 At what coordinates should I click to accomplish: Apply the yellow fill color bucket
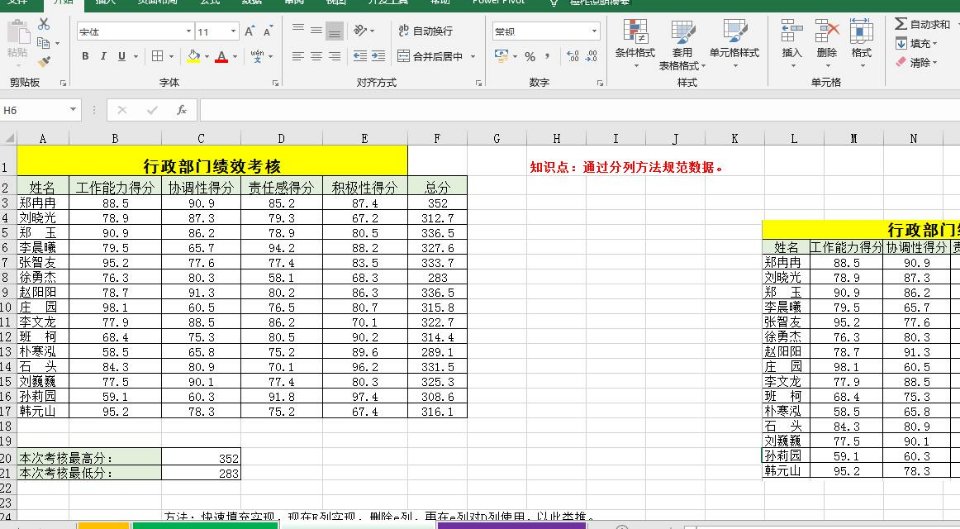(x=193, y=56)
